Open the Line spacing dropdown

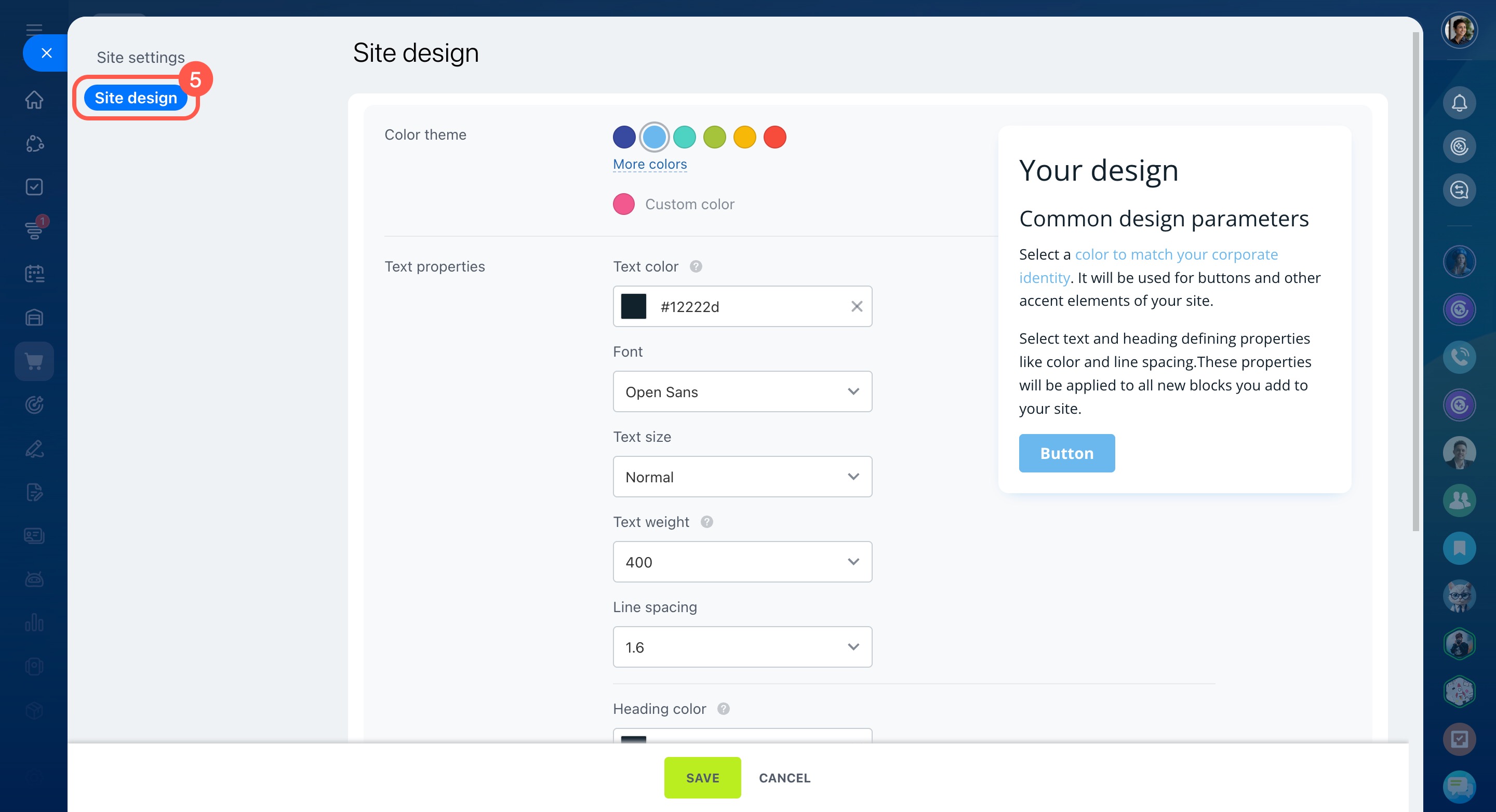tap(742, 646)
